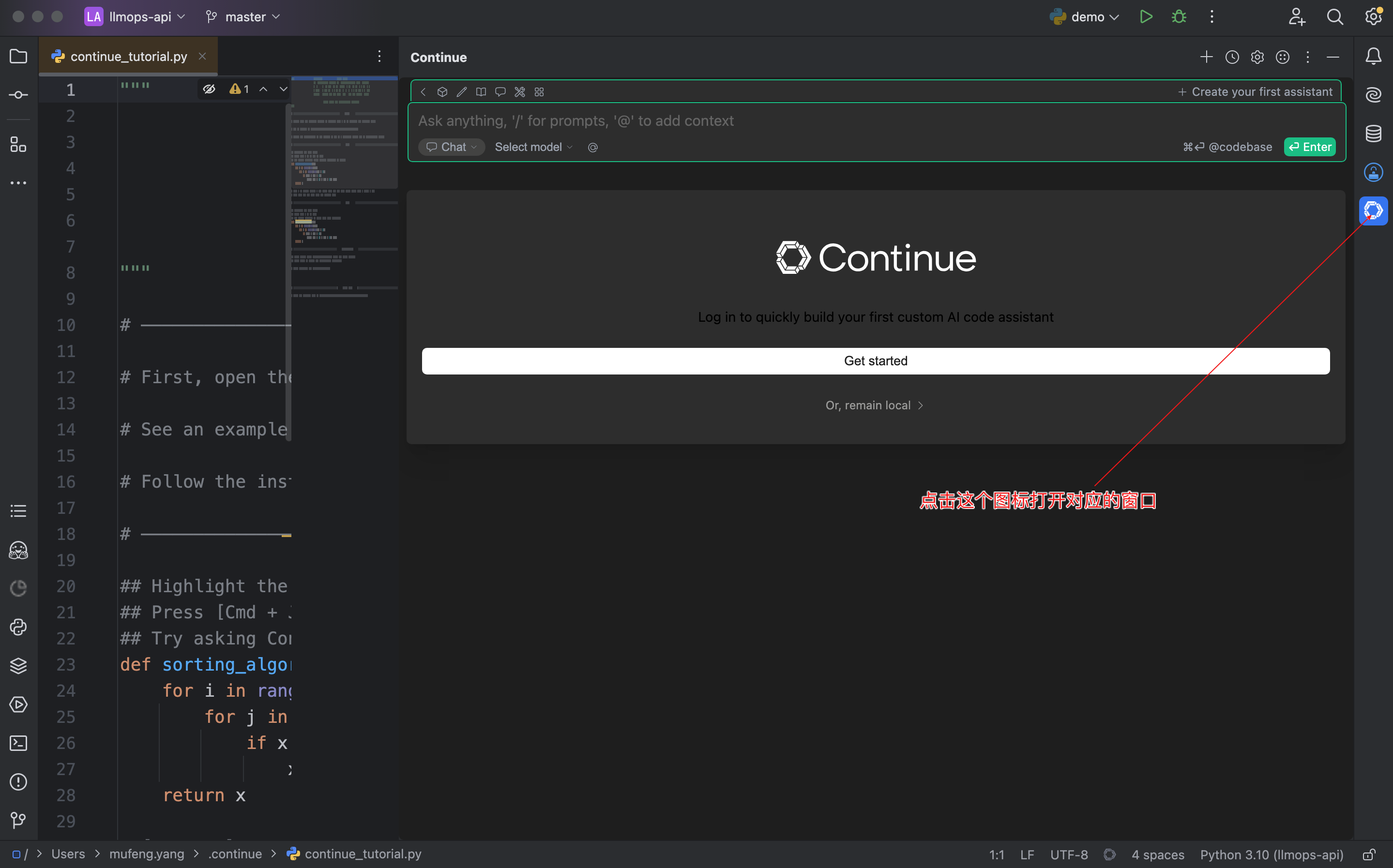Toggle the soft lock icon in the status bar
This screenshot has height=868, width=1393.
point(1374,854)
